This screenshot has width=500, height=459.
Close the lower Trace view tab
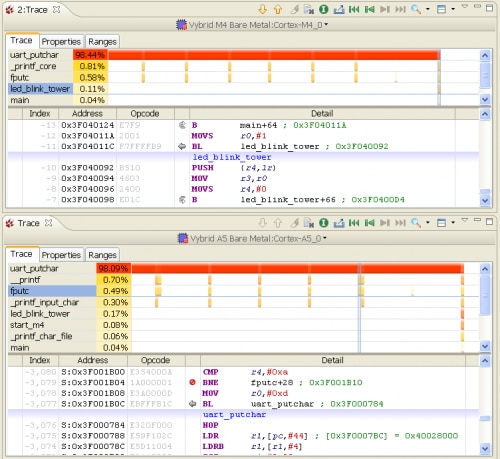click(49, 223)
